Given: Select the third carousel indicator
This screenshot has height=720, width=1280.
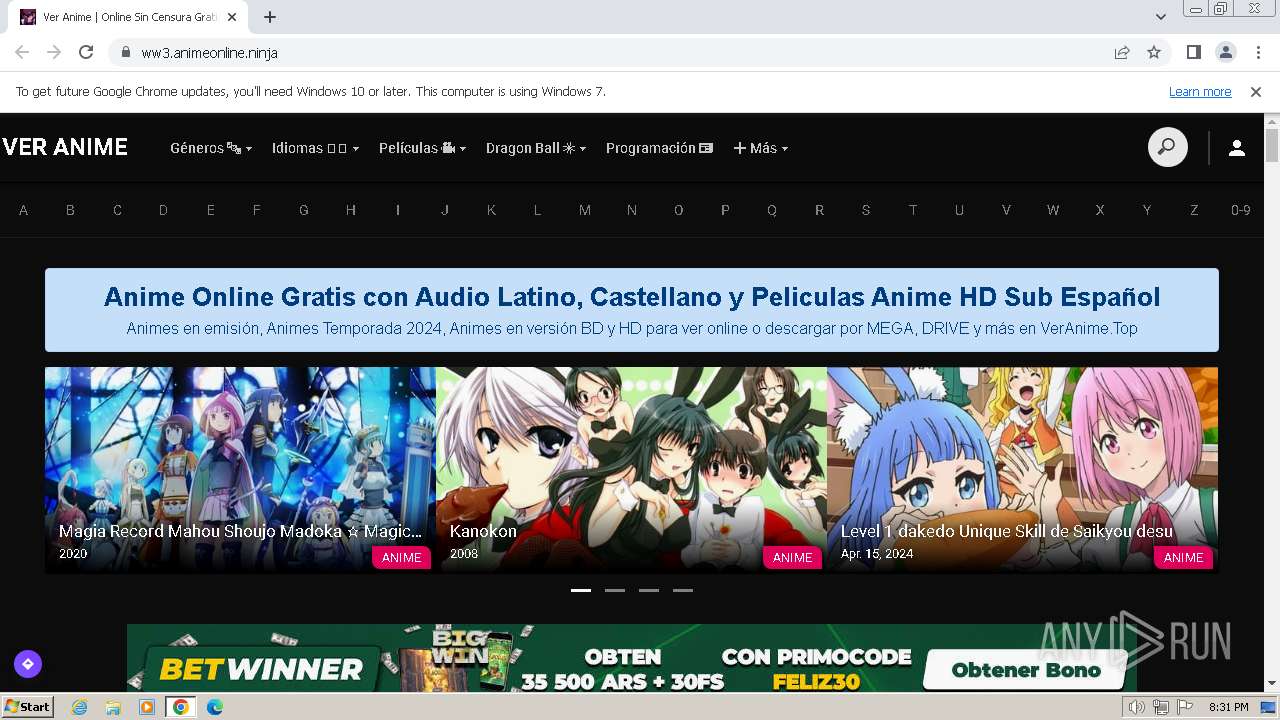Looking at the screenshot, I should (649, 590).
